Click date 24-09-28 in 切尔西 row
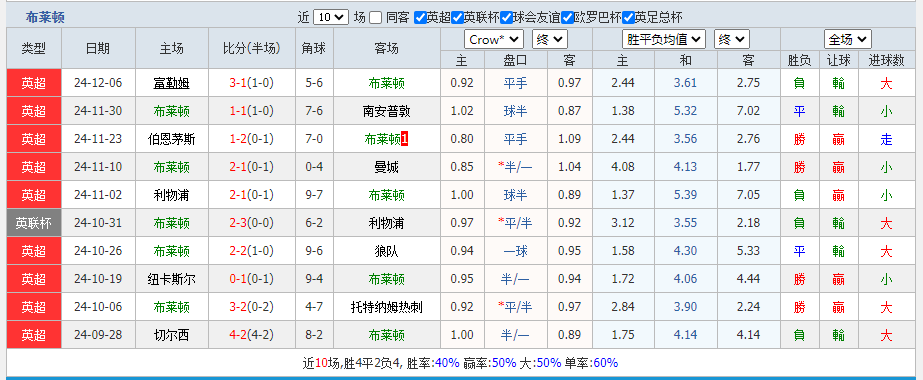This screenshot has width=923, height=380. pos(98,335)
